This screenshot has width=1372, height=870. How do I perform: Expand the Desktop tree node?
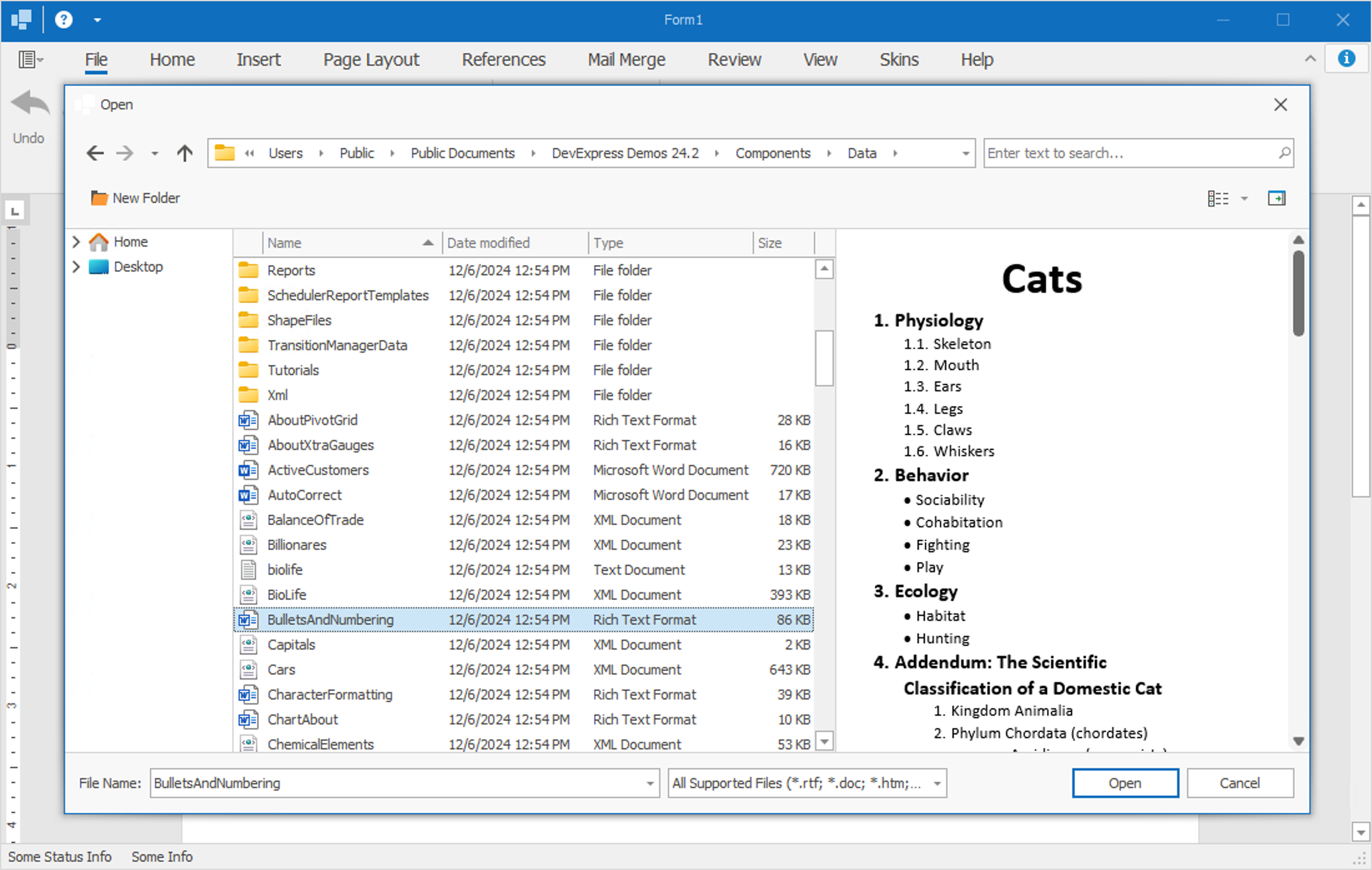(76, 266)
